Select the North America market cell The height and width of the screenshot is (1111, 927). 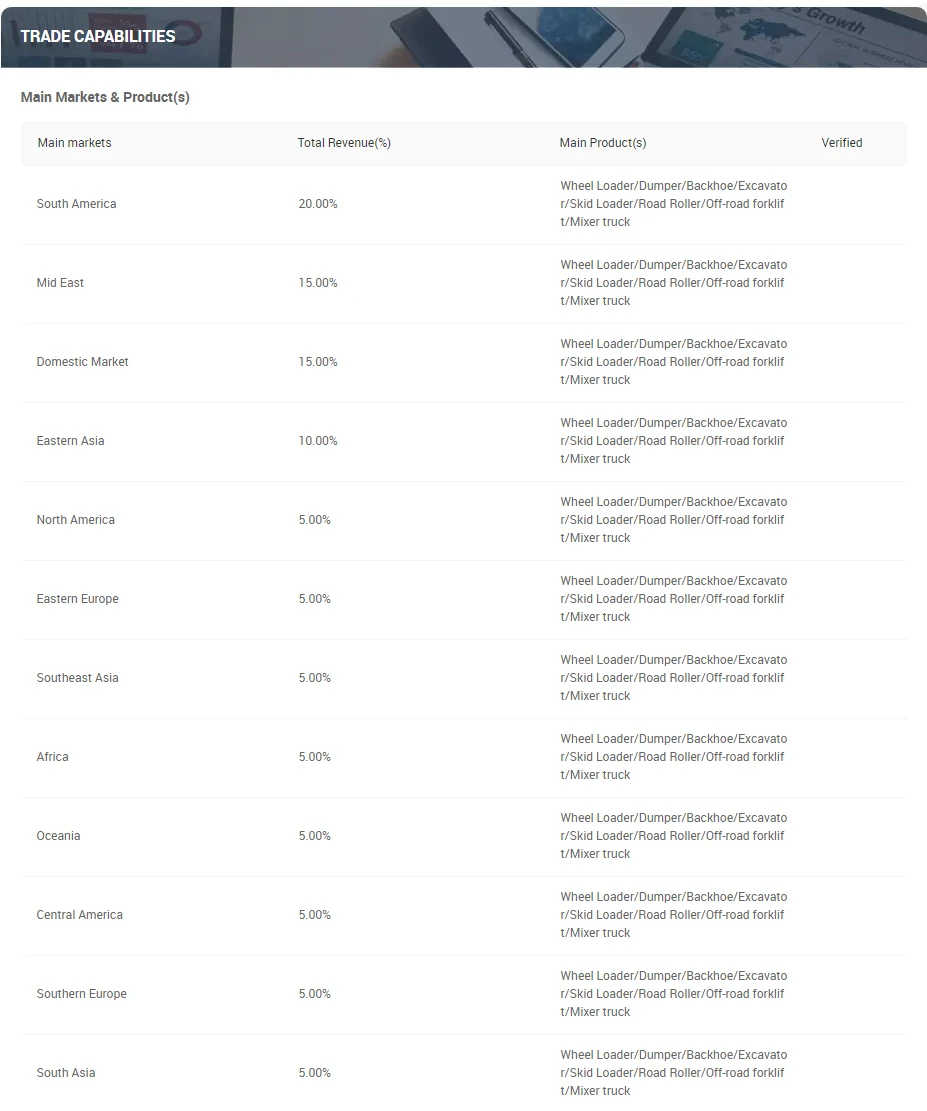click(75, 520)
